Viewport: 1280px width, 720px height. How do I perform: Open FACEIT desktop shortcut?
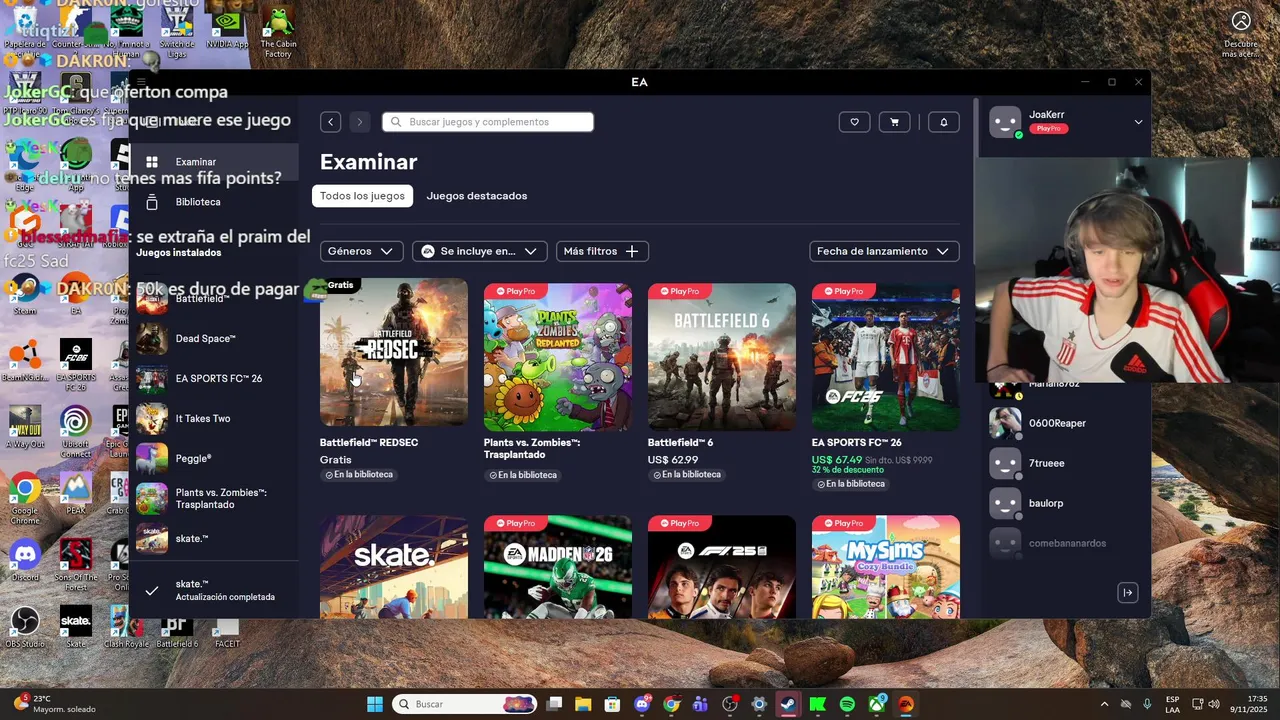[227, 632]
